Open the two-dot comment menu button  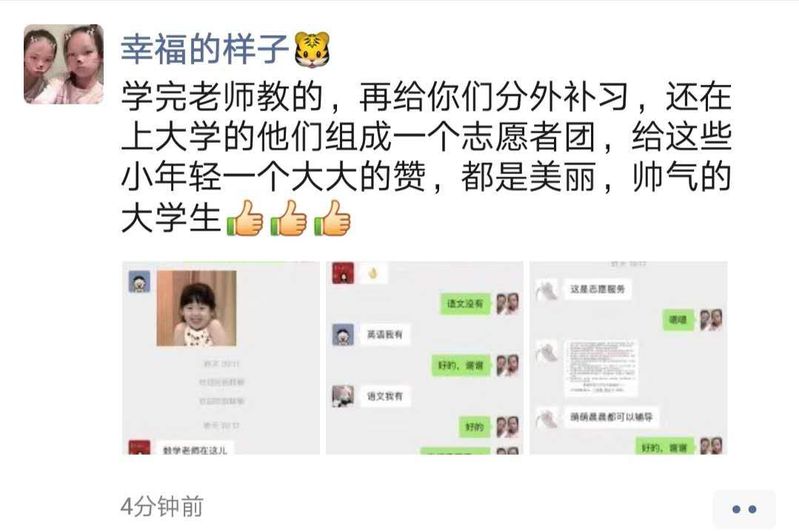coord(744,509)
